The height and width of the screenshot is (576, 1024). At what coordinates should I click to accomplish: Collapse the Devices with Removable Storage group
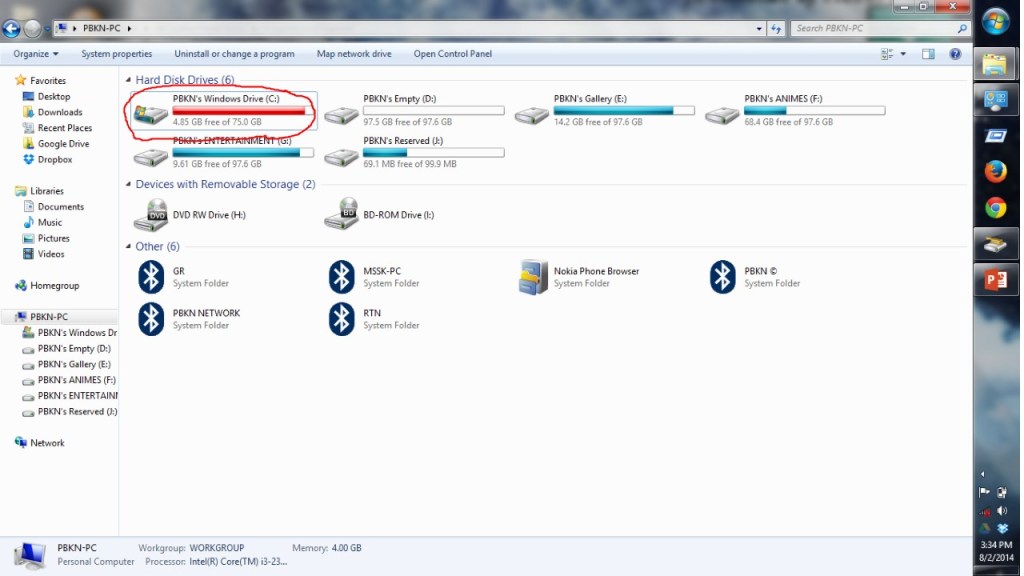[128, 185]
